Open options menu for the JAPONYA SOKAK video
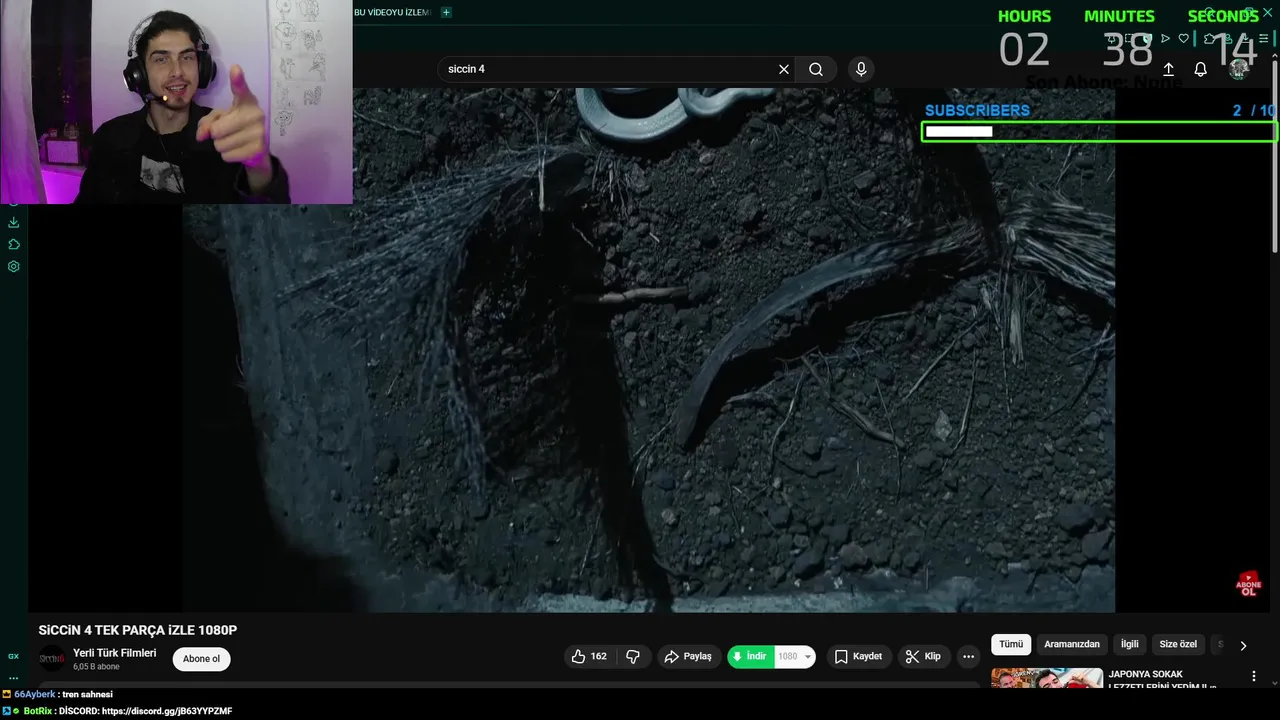The width and height of the screenshot is (1280, 720). click(1254, 677)
